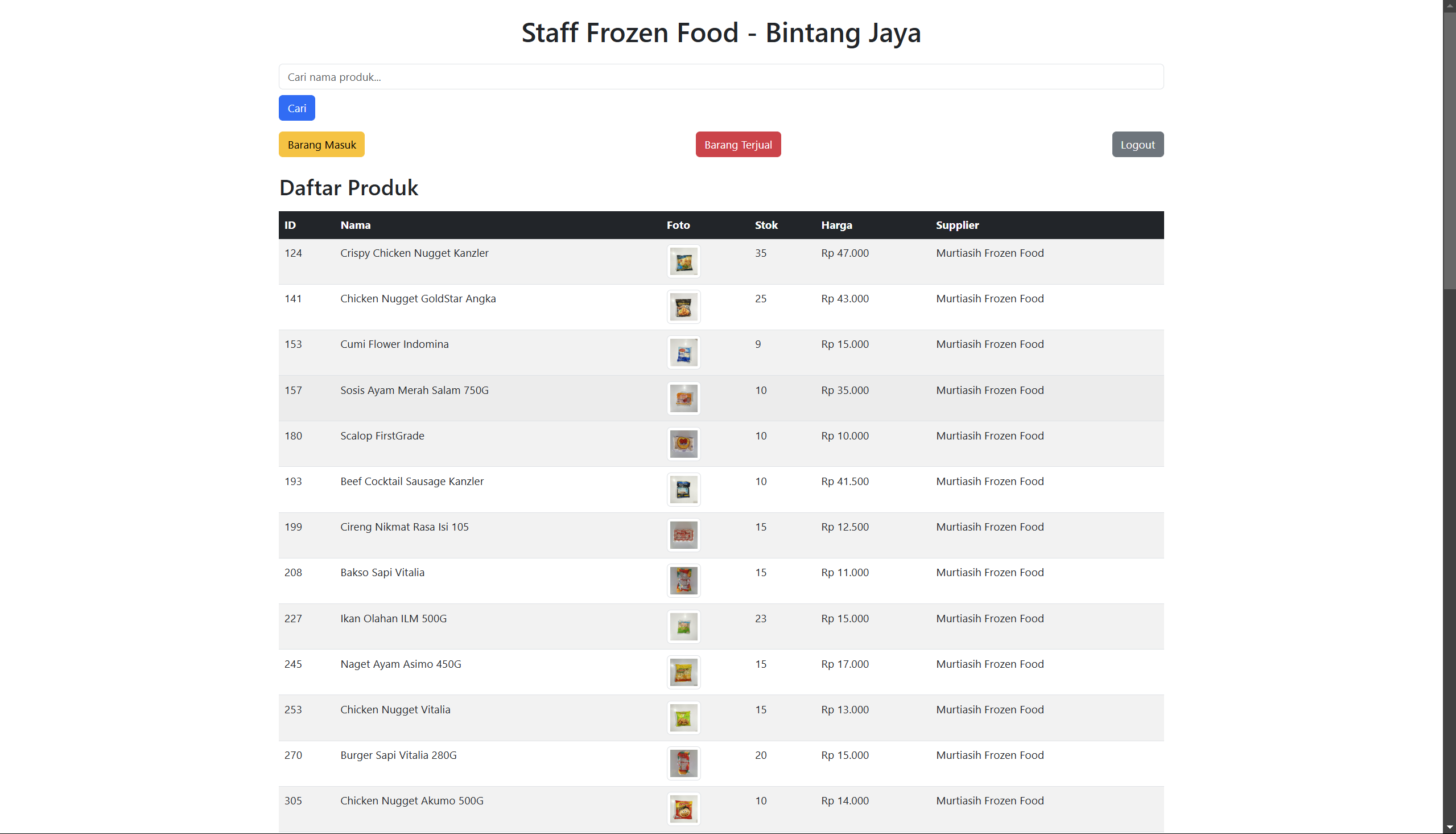Viewport: 1456px width, 834px height.
Task: Open the Naget Ayam Asimo 450G image
Action: click(x=683, y=672)
